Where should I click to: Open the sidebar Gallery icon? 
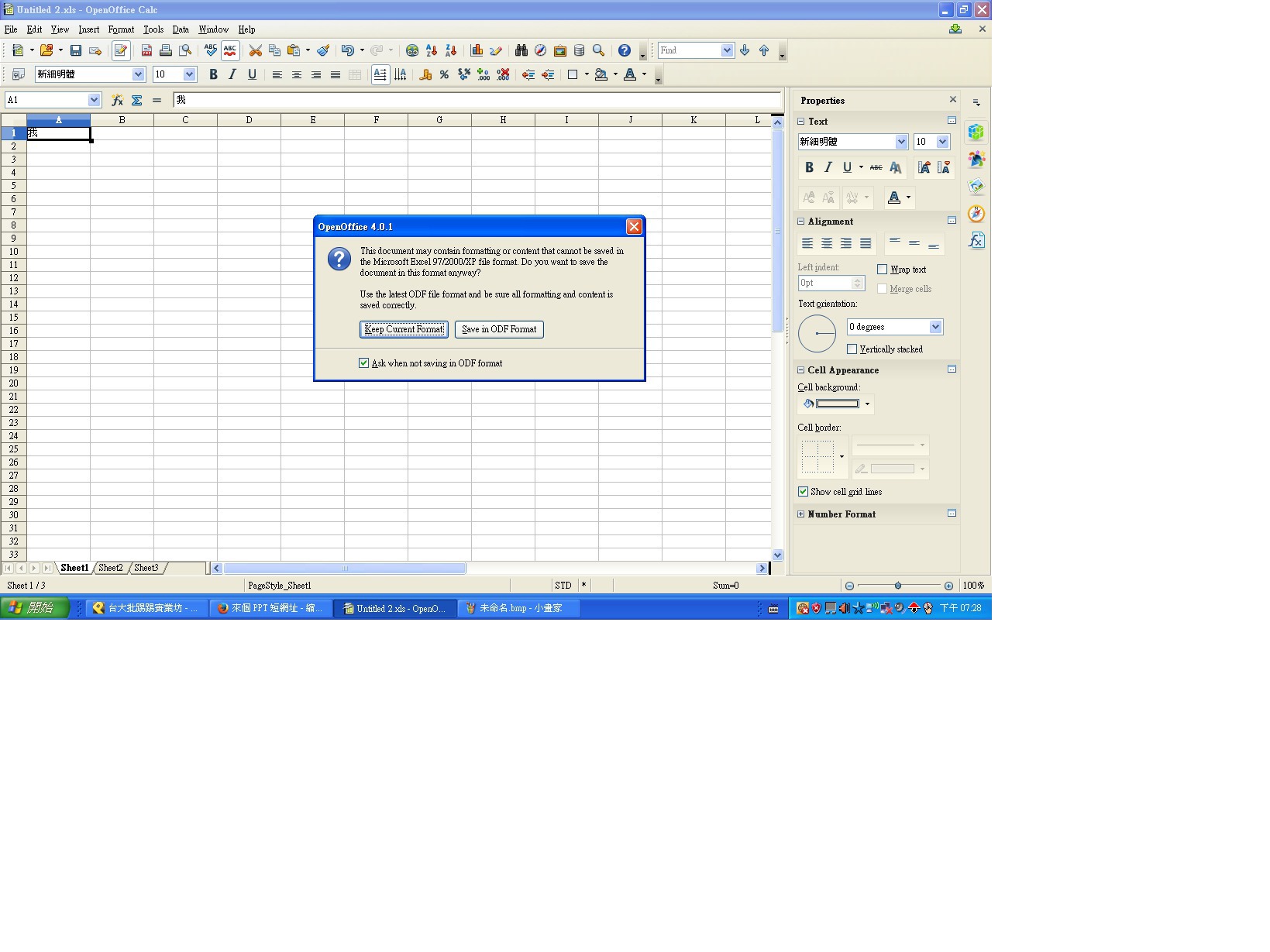(x=976, y=187)
